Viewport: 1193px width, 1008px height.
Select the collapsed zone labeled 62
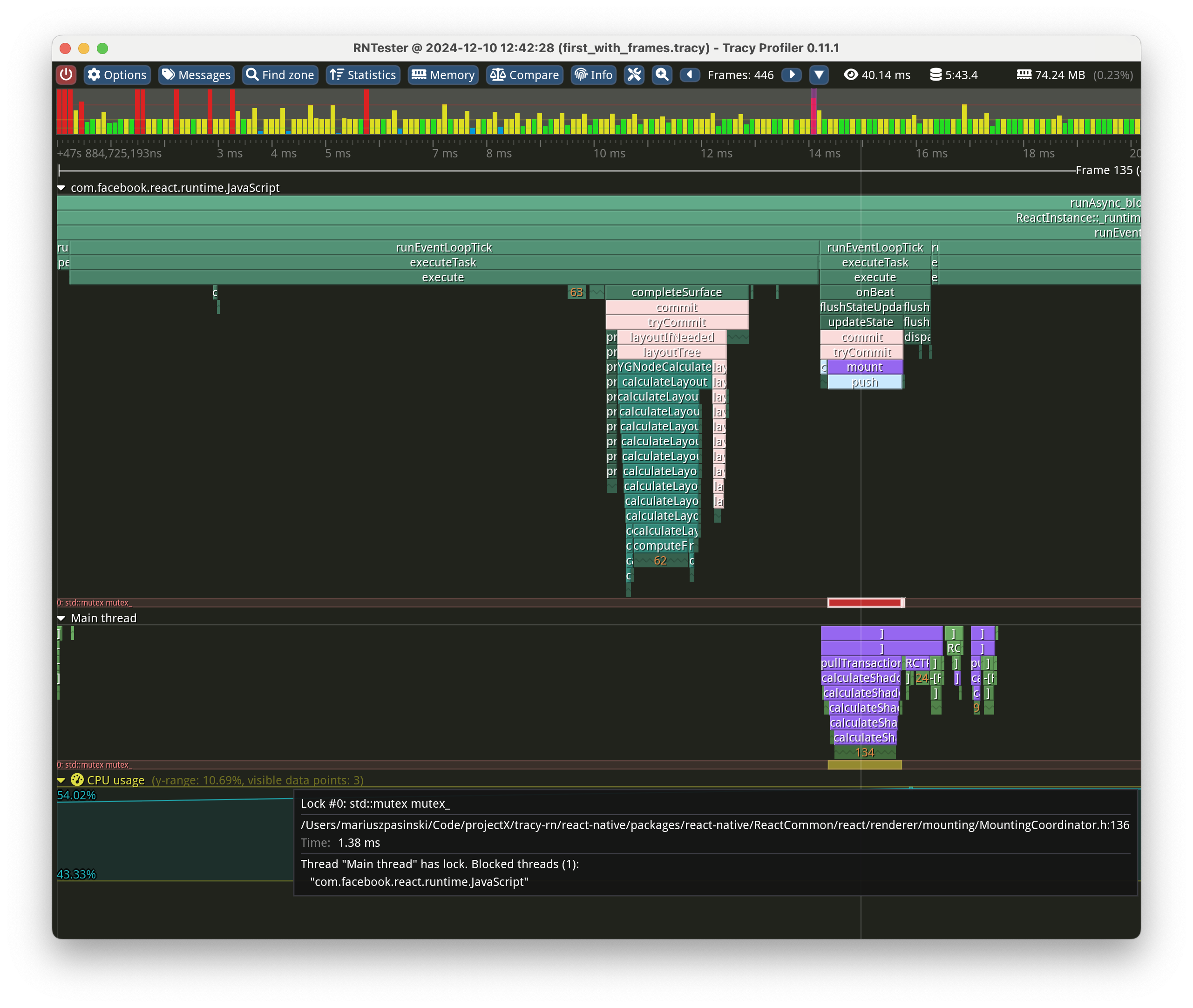tap(660, 560)
